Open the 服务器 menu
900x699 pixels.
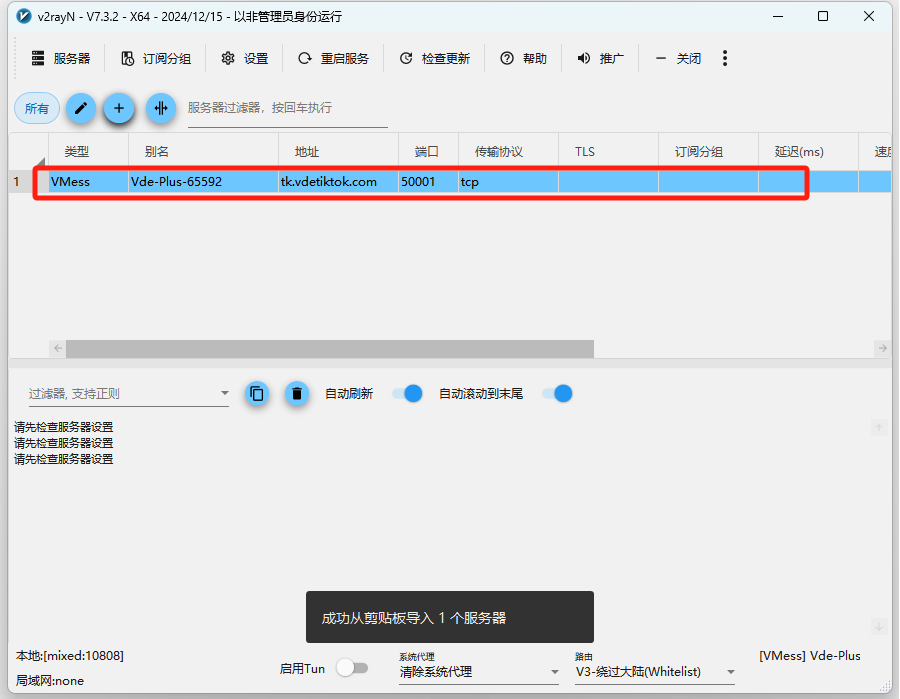(61, 59)
